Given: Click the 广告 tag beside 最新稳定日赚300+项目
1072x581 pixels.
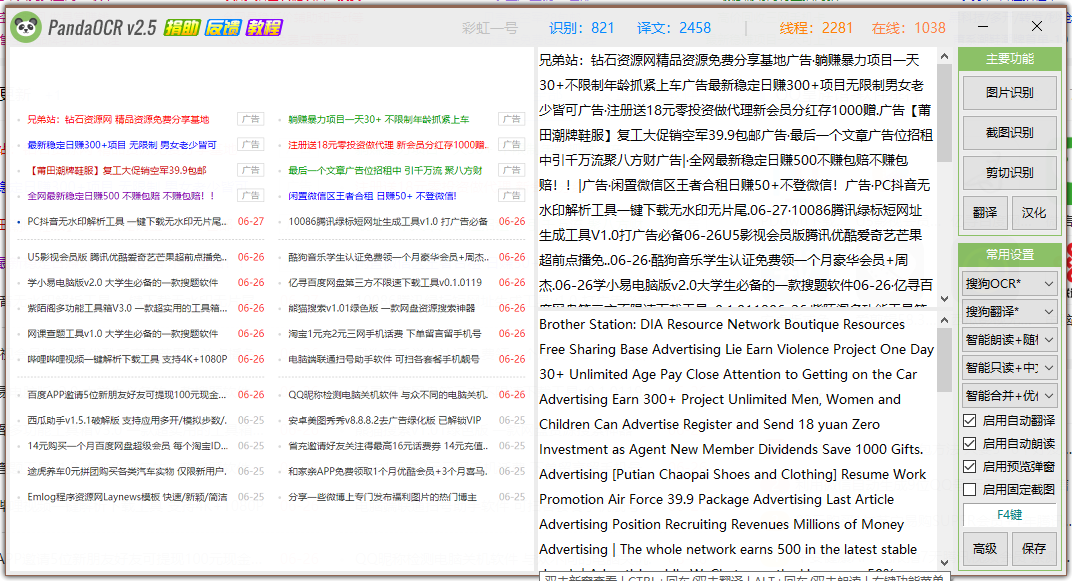Looking at the screenshot, I should pyautogui.click(x=250, y=144).
